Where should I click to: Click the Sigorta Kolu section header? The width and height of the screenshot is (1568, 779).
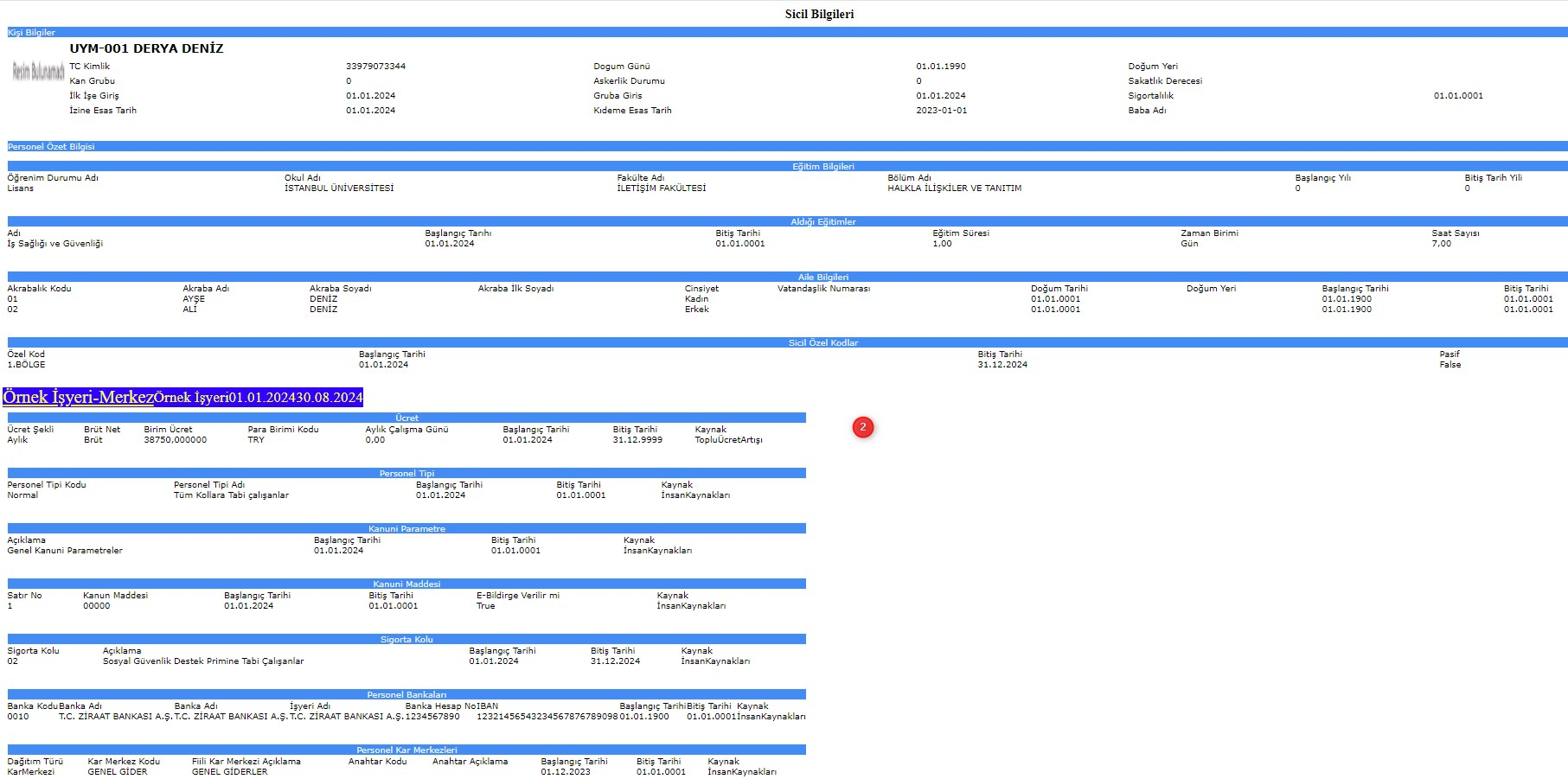406,639
